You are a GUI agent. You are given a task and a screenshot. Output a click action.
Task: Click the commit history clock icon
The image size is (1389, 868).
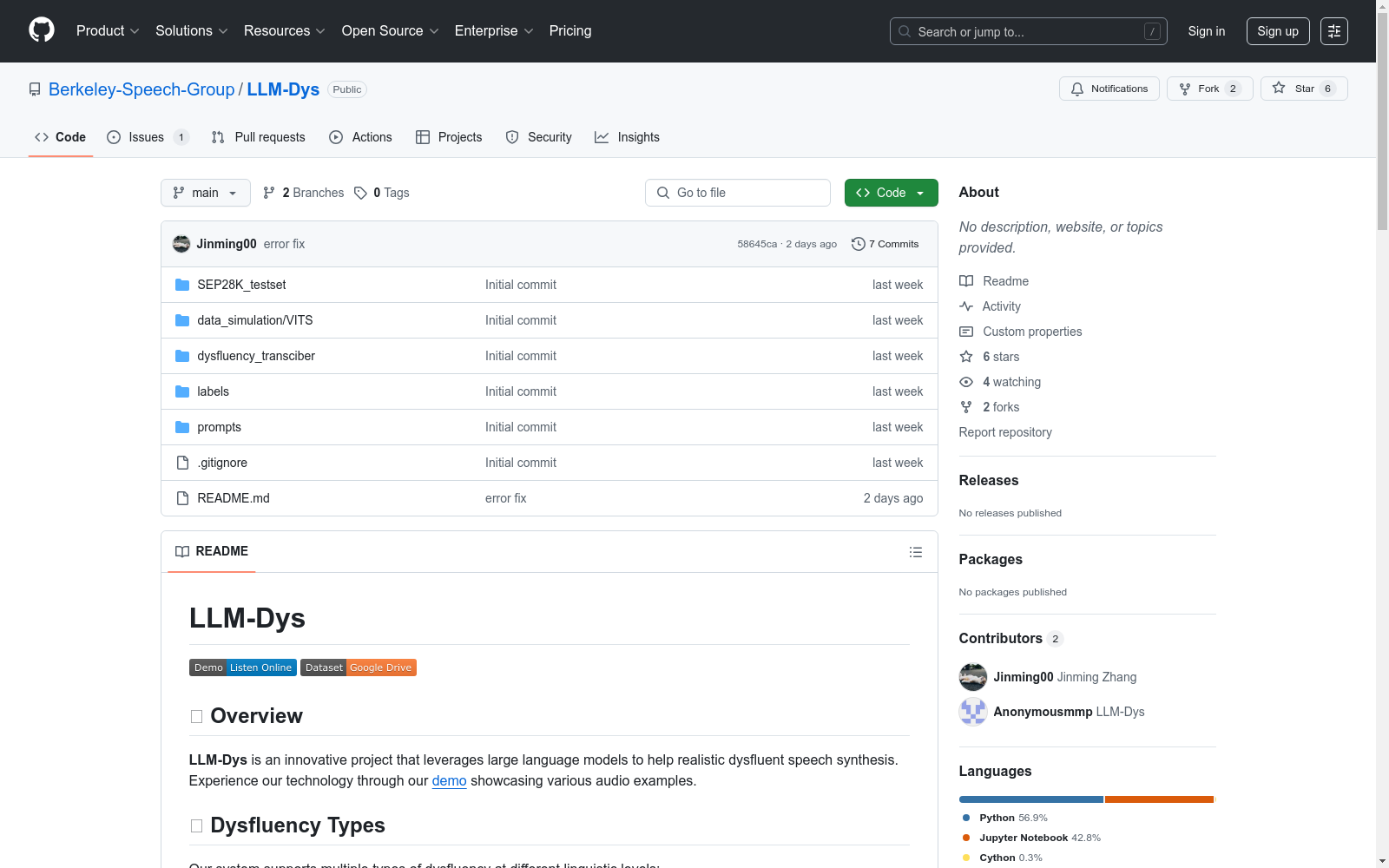[858, 244]
